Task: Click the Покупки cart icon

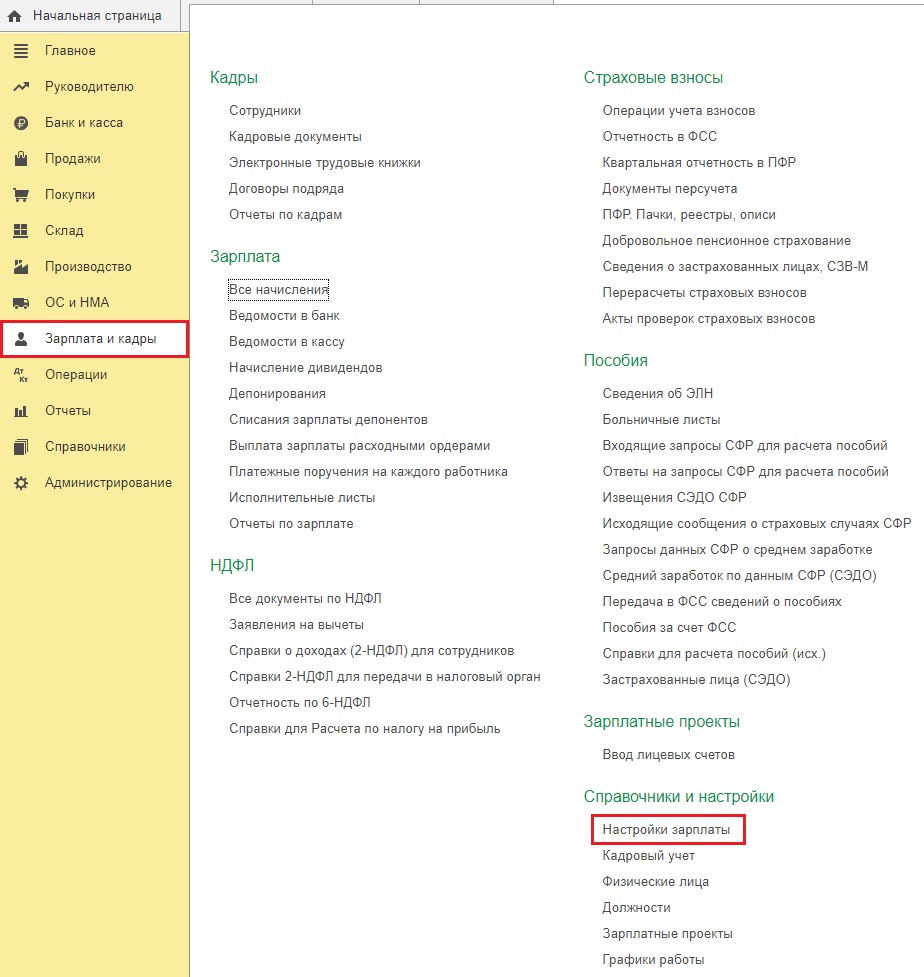Action: click(21, 194)
